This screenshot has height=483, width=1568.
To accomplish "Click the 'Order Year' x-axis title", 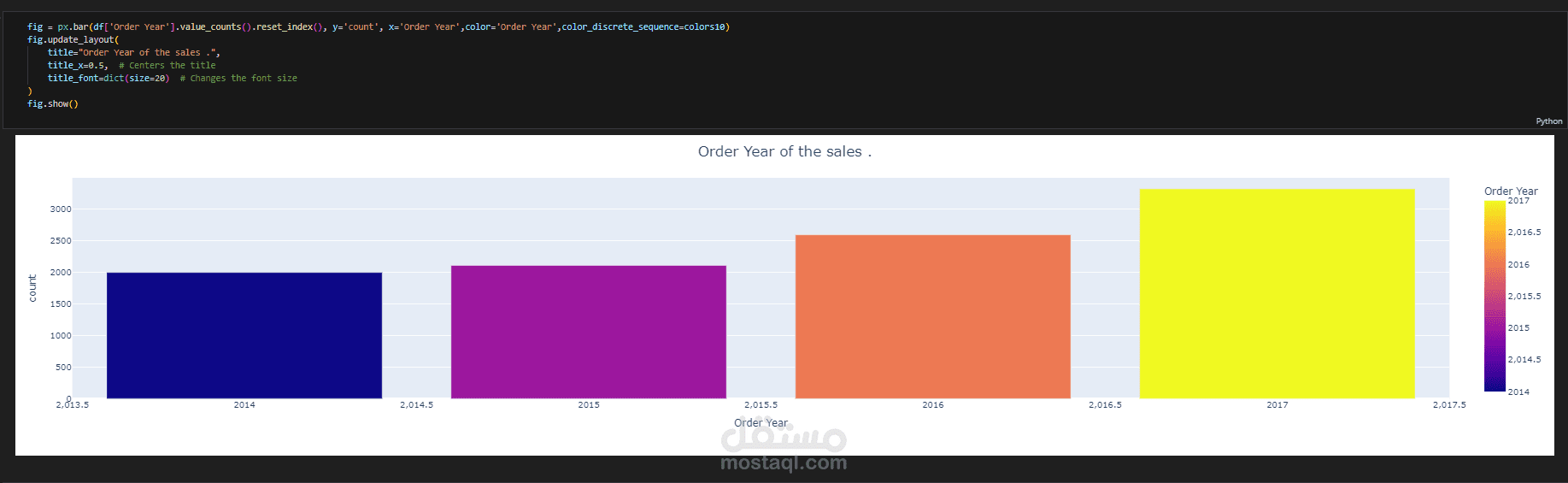I will [x=761, y=422].
